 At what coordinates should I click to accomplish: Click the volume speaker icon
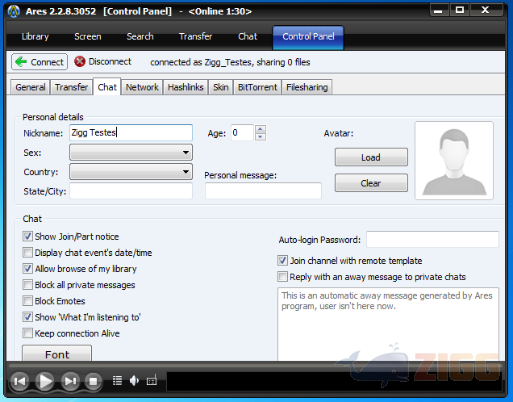click(x=134, y=380)
